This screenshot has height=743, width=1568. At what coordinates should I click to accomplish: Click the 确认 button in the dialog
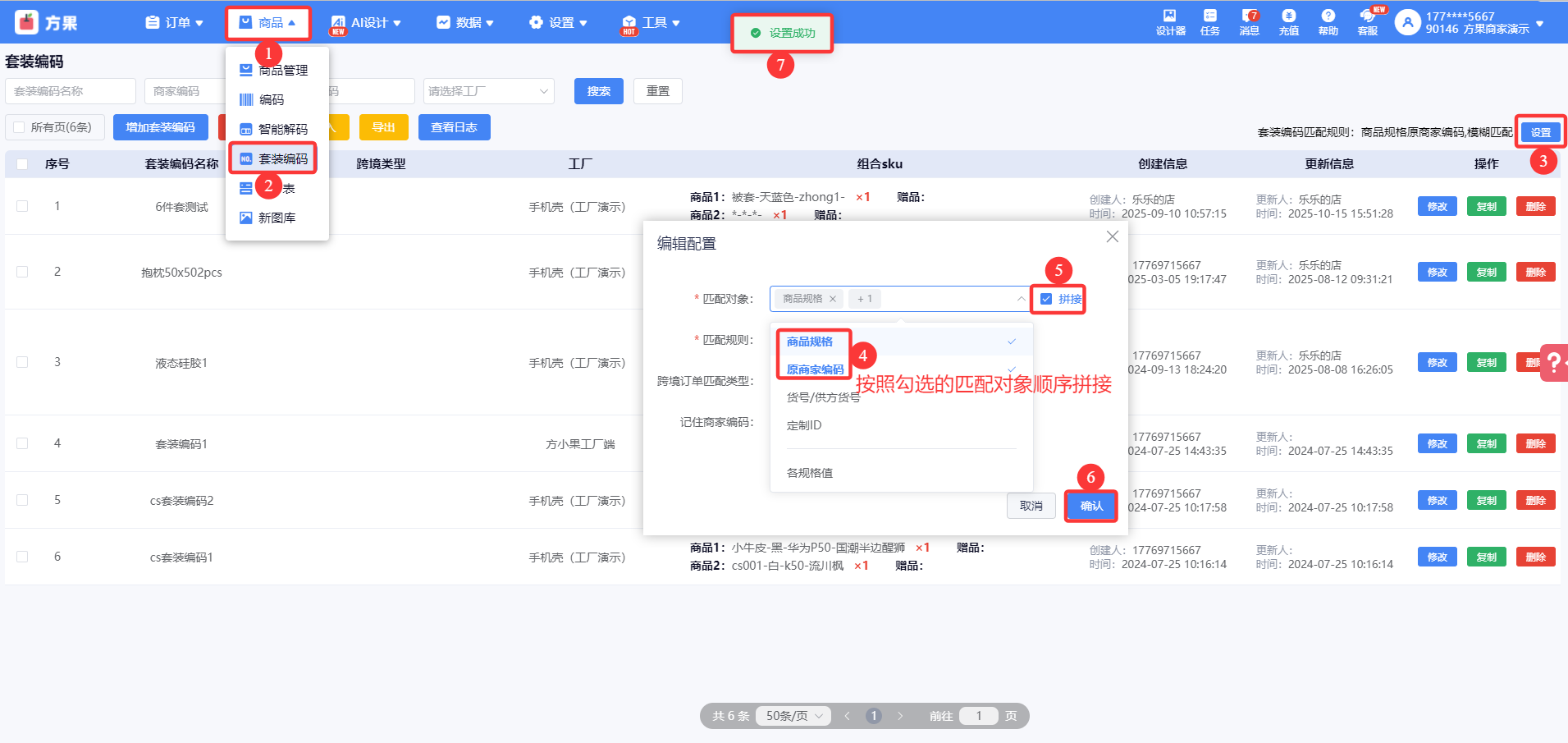pos(1090,506)
